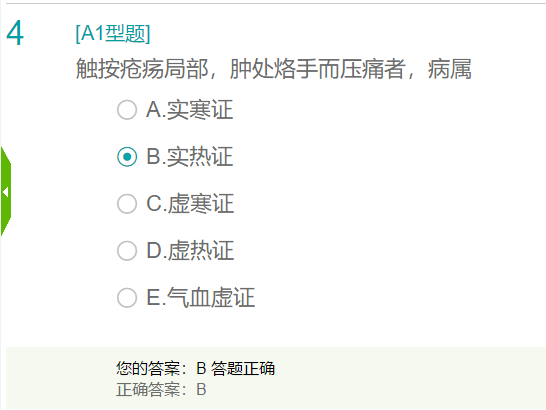This screenshot has height=410, width=546.
Task: Select radio button for option D
Action: pyautogui.click(x=127, y=251)
